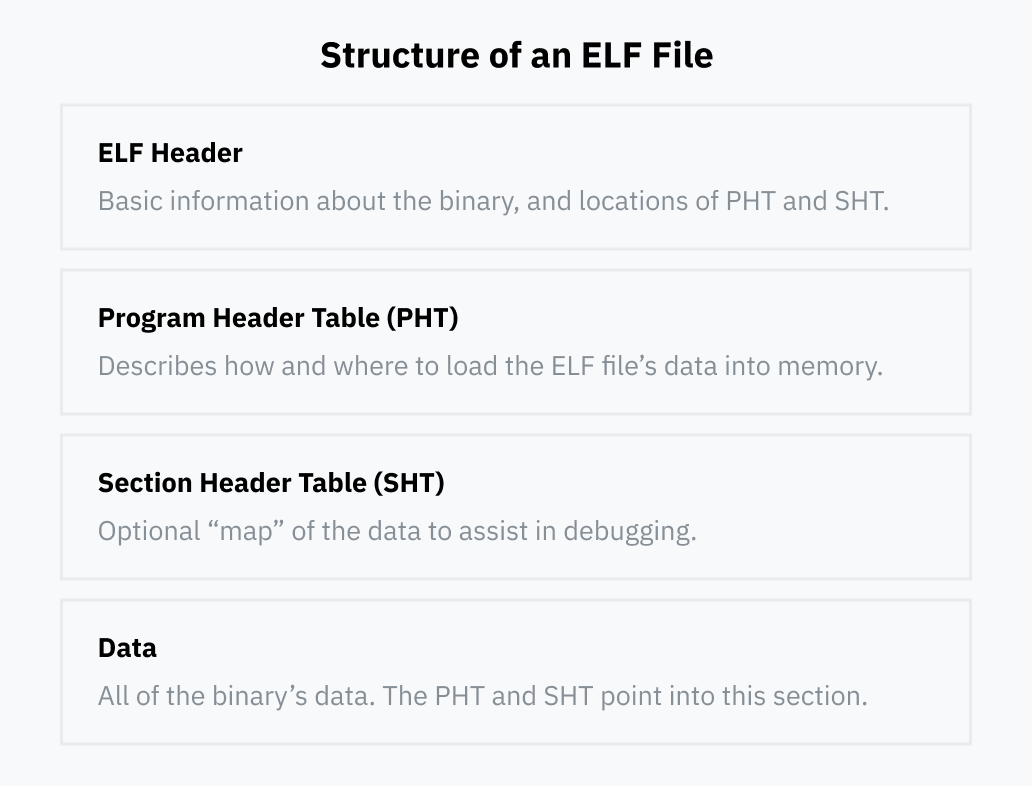Click "(PHT)" in the Program Header Table heading

point(422,318)
